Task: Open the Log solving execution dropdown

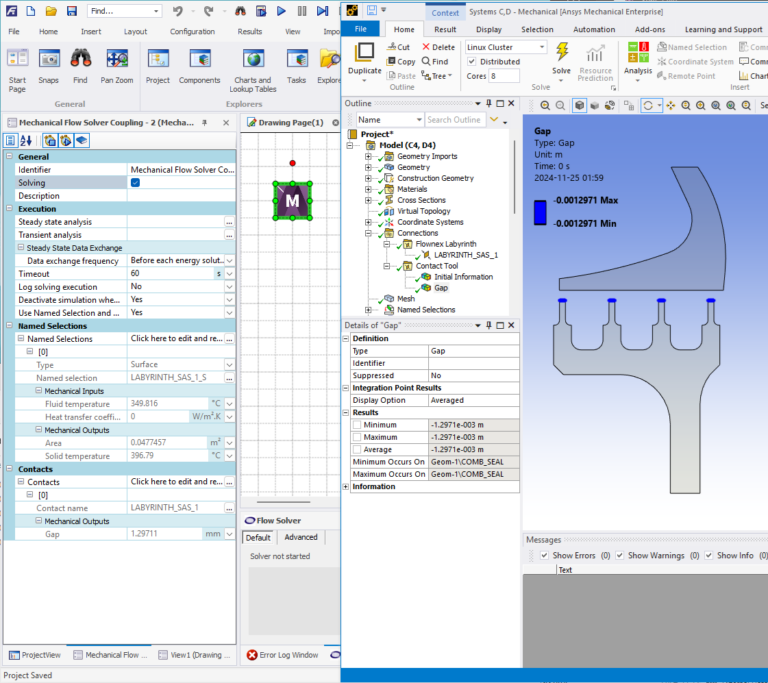Action: (x=229, y=287)
